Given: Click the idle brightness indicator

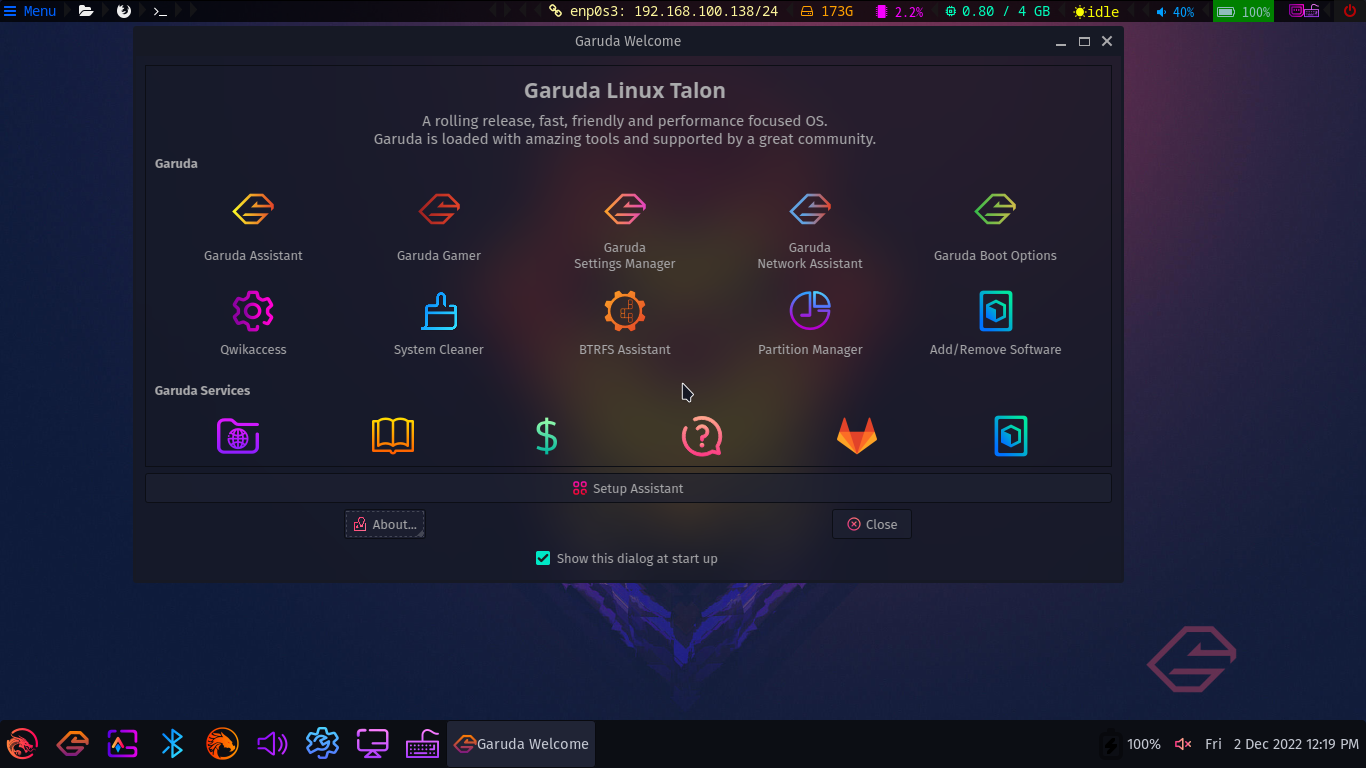Looking at the screenshot, I should point(1096,12).
